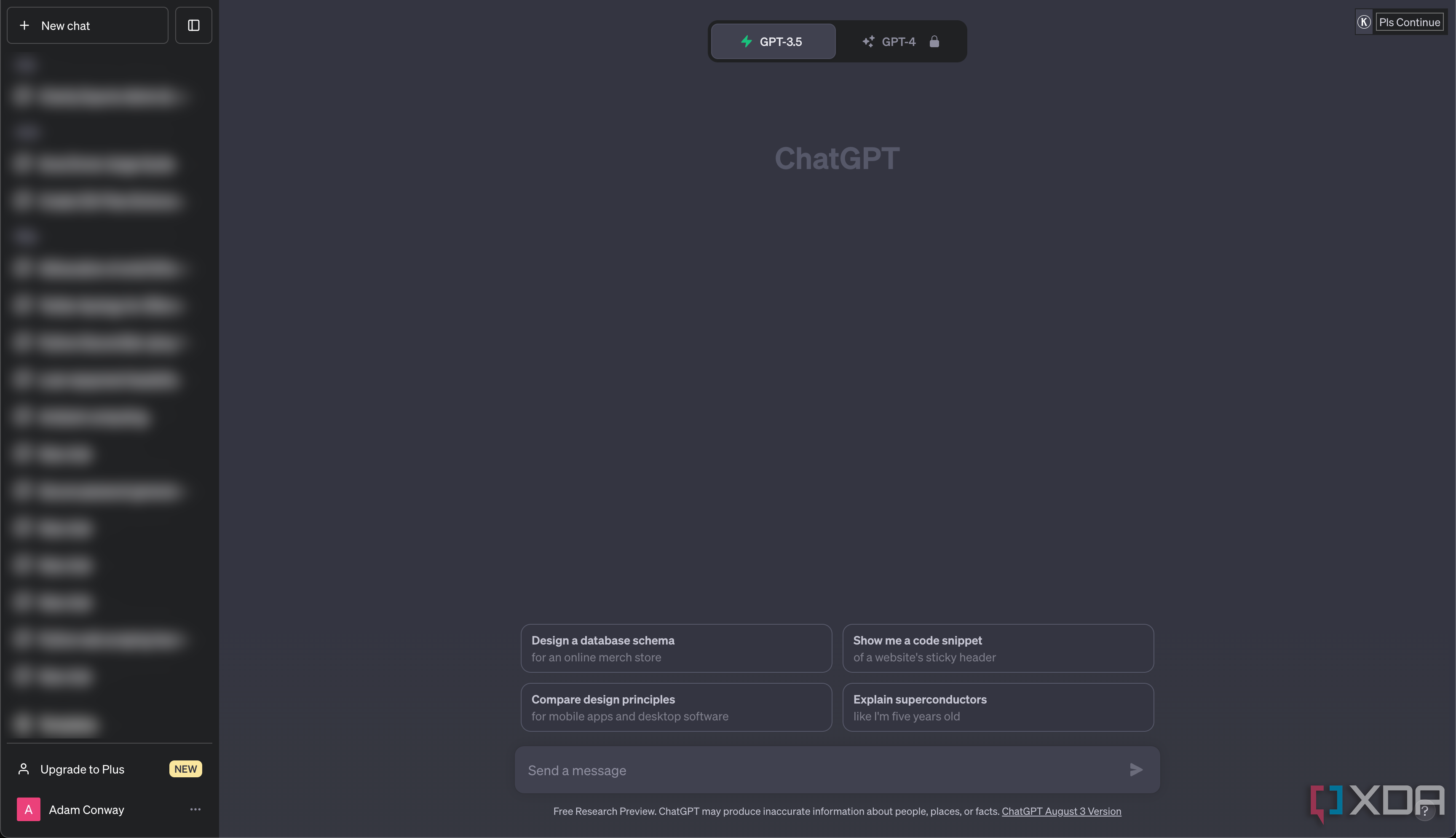Choose the Design a database schema prompt
The image size is (1456, 838).
coord(676,648)
